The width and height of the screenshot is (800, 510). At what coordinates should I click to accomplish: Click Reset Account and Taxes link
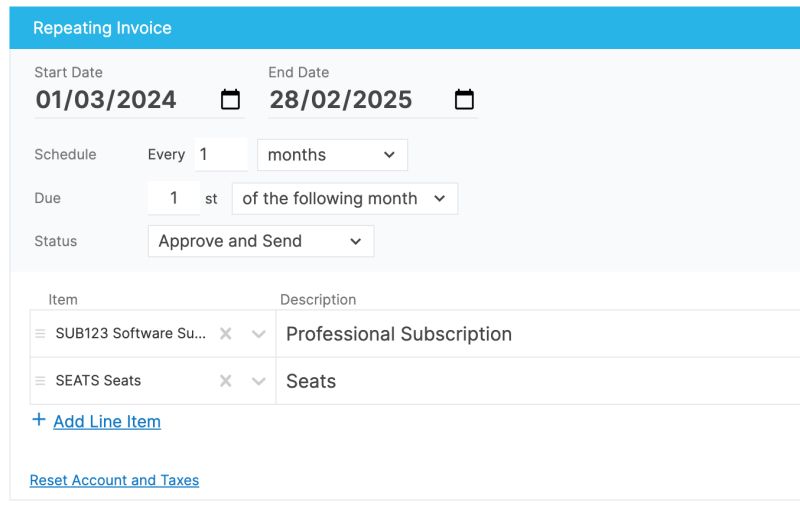point(114,480)
